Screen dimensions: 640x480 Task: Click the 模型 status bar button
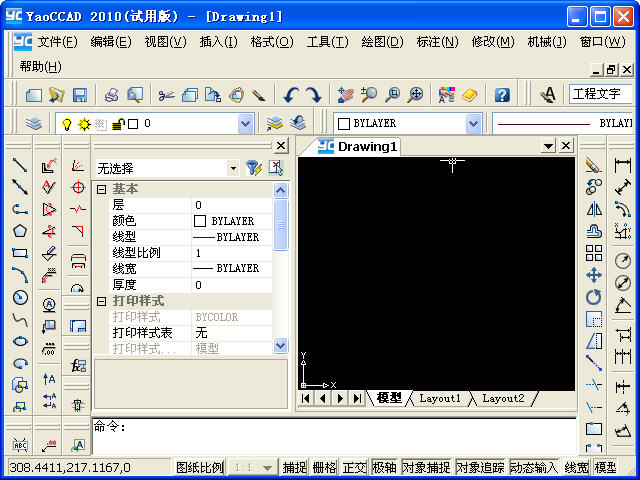coord(605,467)
